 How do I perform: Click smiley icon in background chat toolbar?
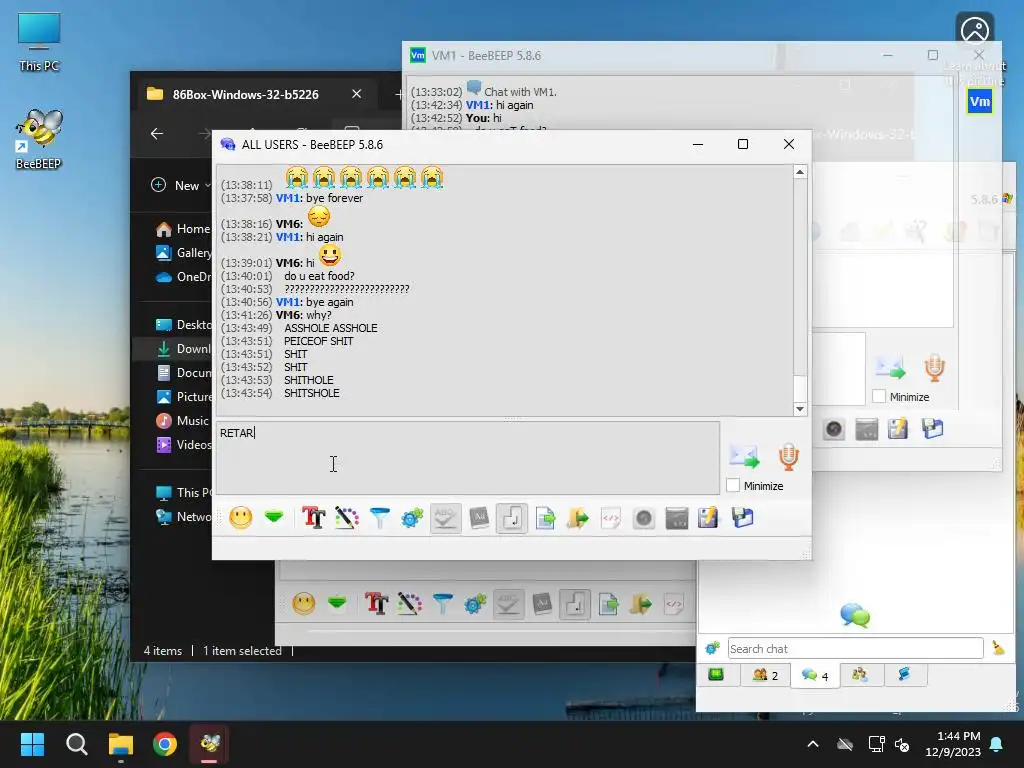[x=304, y=603]
